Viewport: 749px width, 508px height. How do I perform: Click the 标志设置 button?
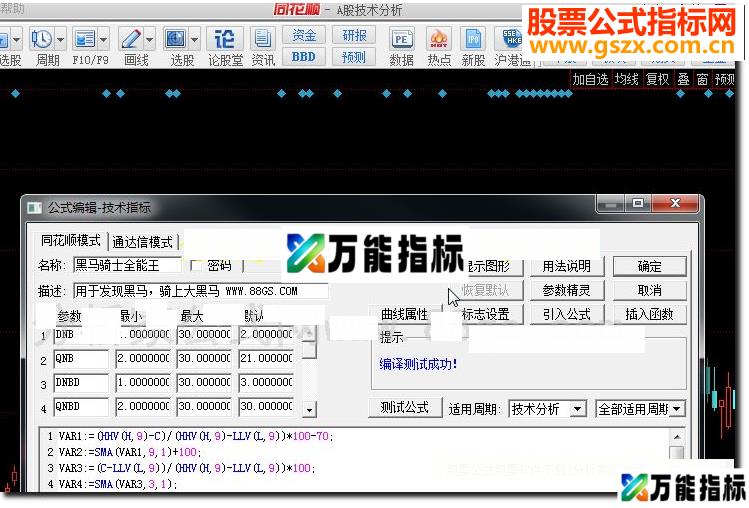pyautogui.click(x=486, y=314)
